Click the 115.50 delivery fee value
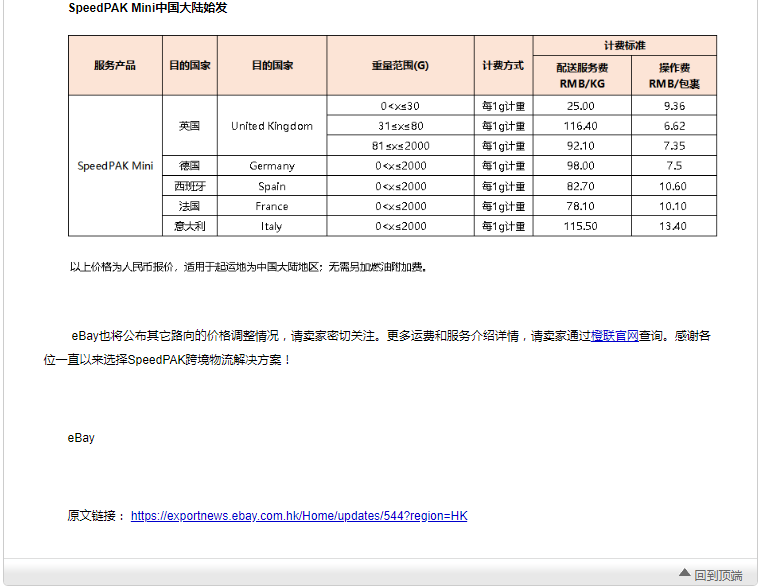Screen dimensions: 762x588 pos(581,226)
